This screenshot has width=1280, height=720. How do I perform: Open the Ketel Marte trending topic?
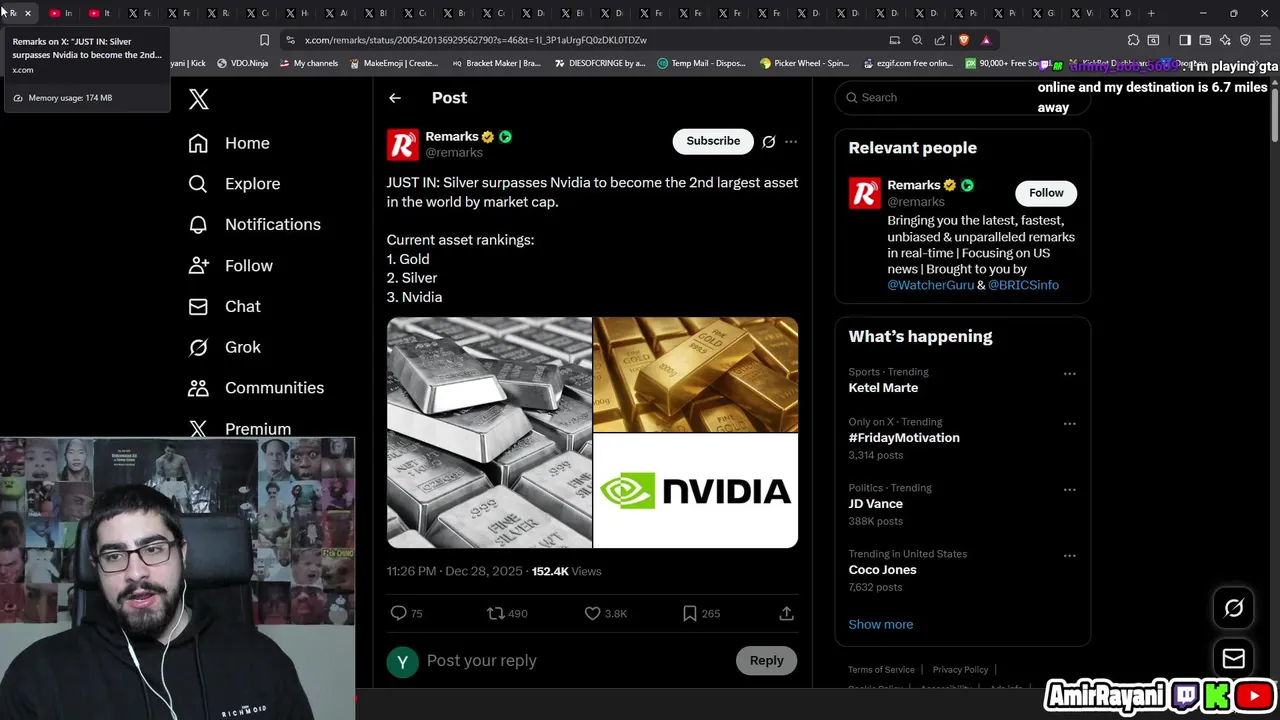[x=883, y=388]
